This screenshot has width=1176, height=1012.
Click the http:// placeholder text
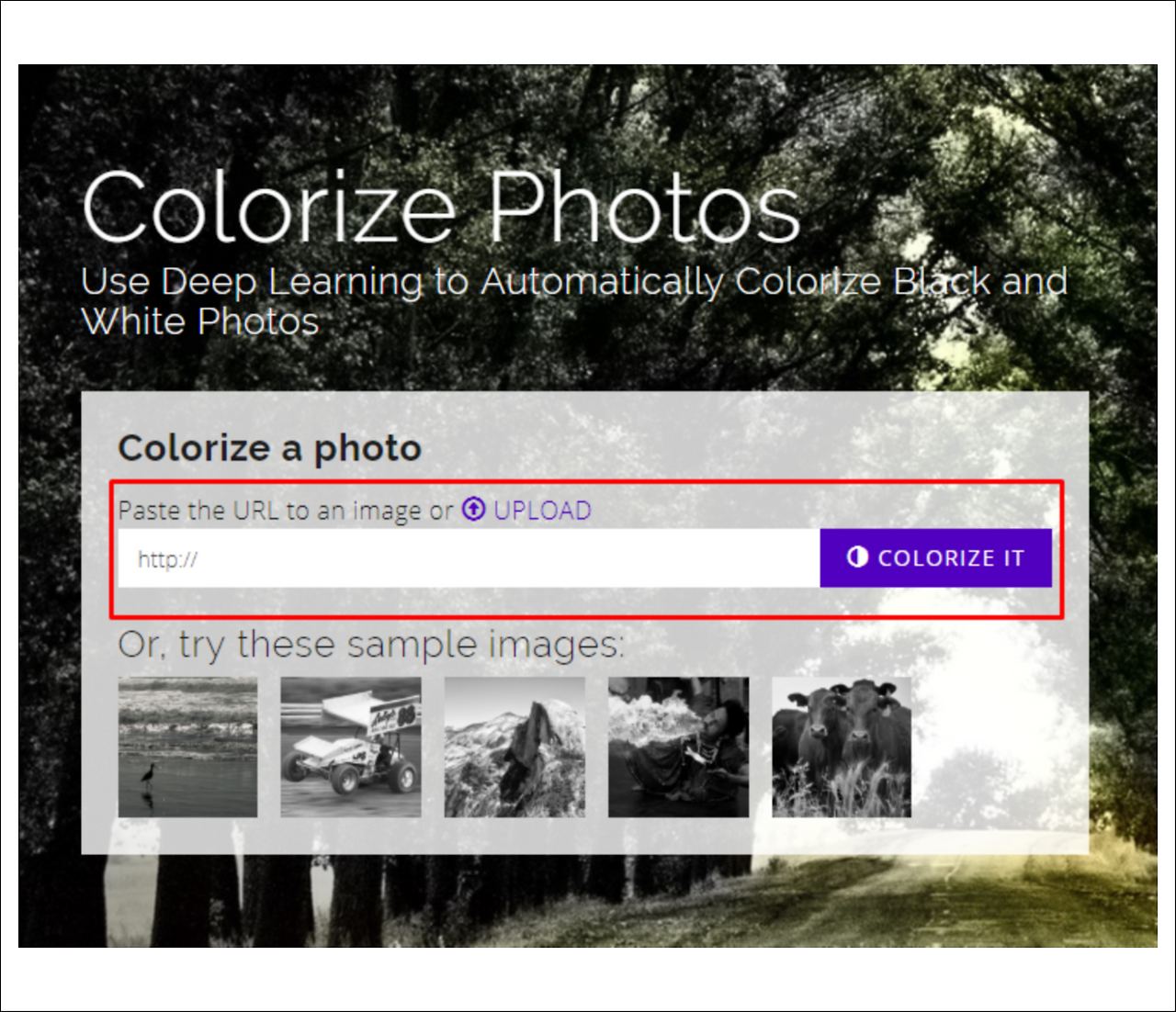point(167,559)
